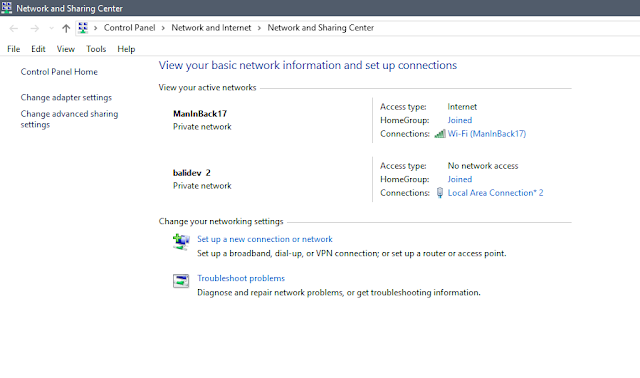Open the File menu
This screenshot has height=378, width=640.
coord(13,49)
